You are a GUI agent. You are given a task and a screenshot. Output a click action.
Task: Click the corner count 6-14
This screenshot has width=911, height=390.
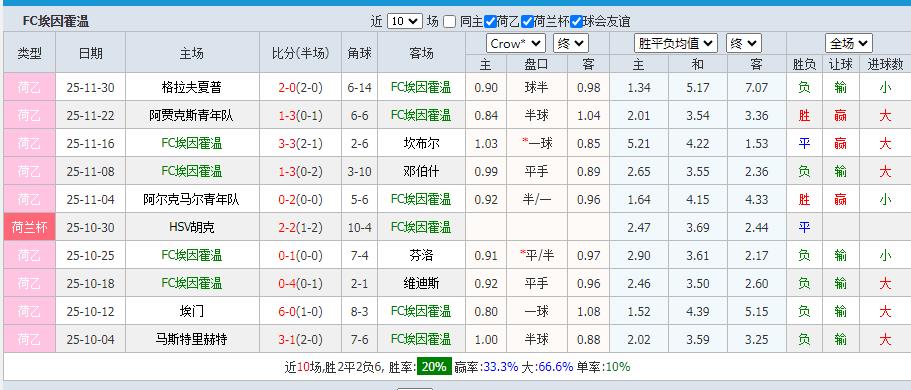click(359, 88)
